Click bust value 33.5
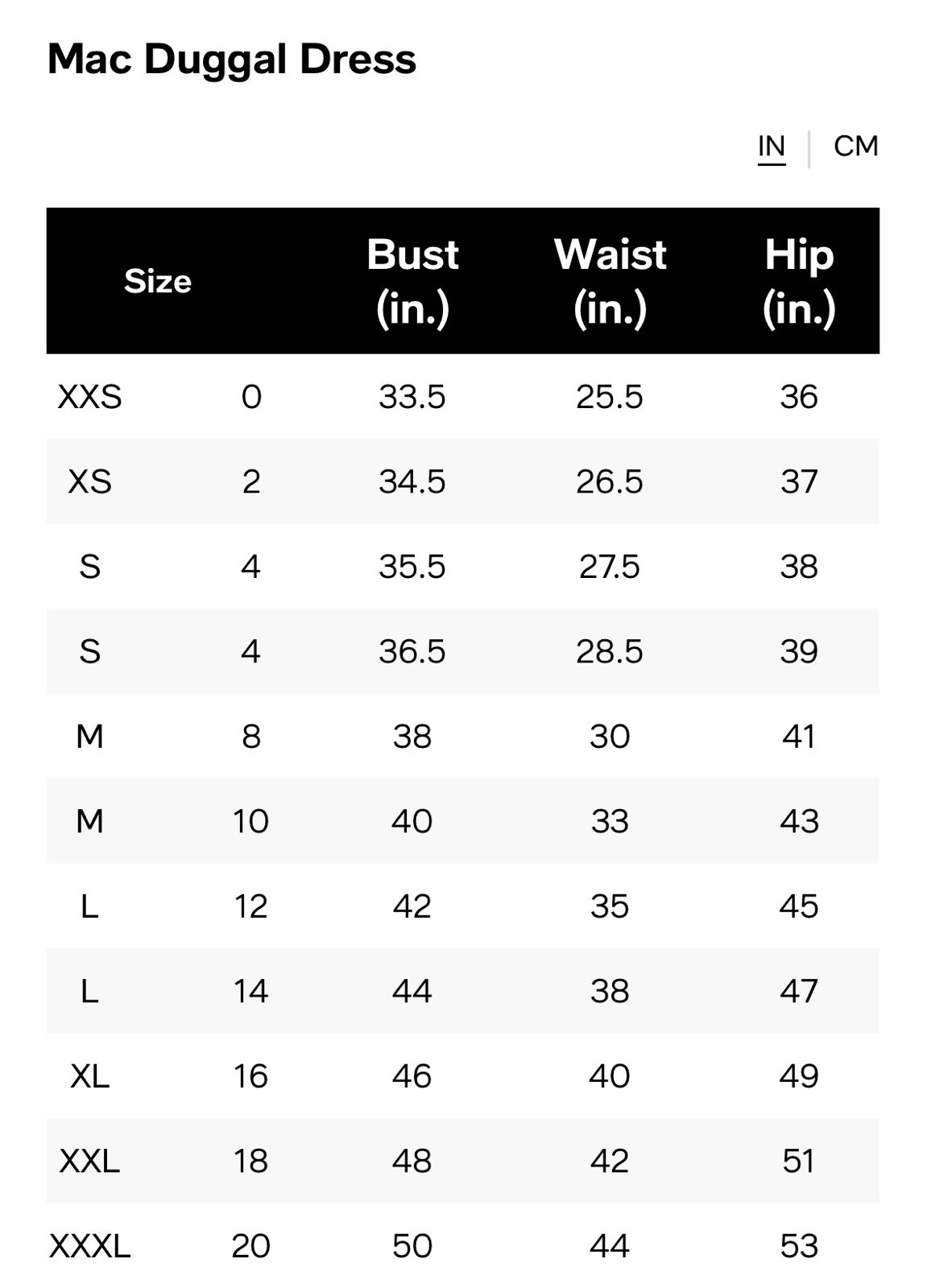Image resolution: width=927 pixels, height=1288 pixels. [412, 397]
